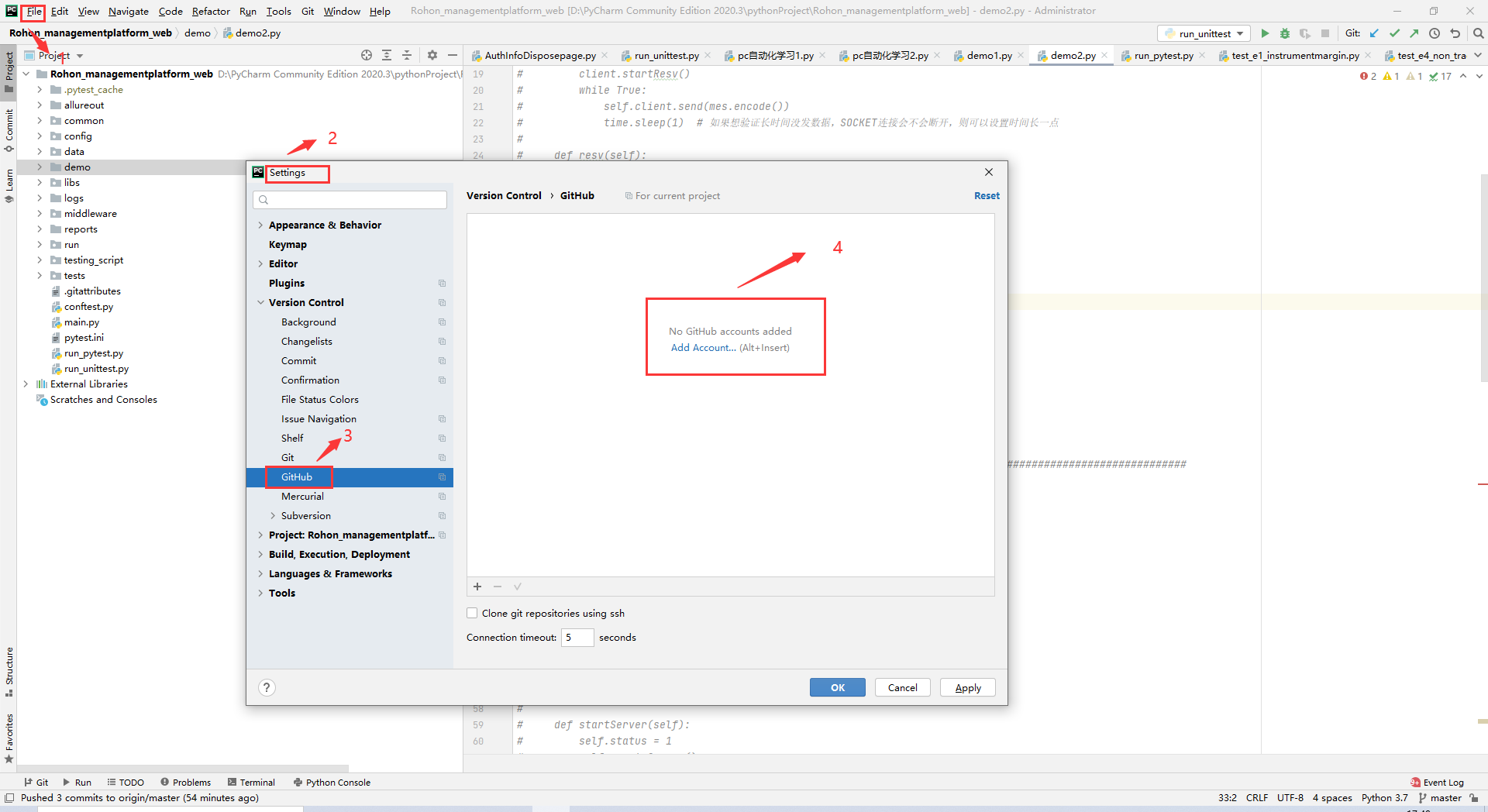
Task: Open run_unittest run configuration dropdown
Action: coord(1204,33)
